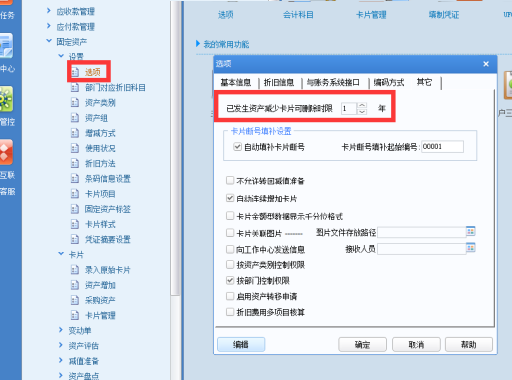Screen dimensions: 512x380
Task: Enable 卡片金额型数据显示千分位格式 checkbox
Action: [x=230, y=216]
